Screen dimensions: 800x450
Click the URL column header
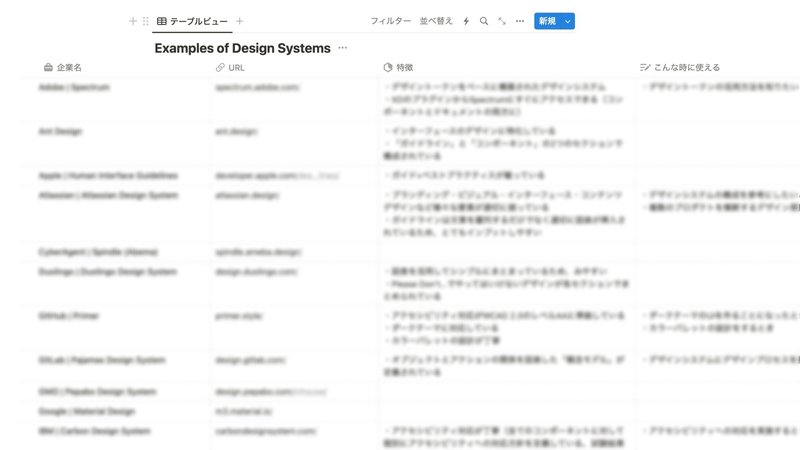pyautogui.click(x=230, y=67)
